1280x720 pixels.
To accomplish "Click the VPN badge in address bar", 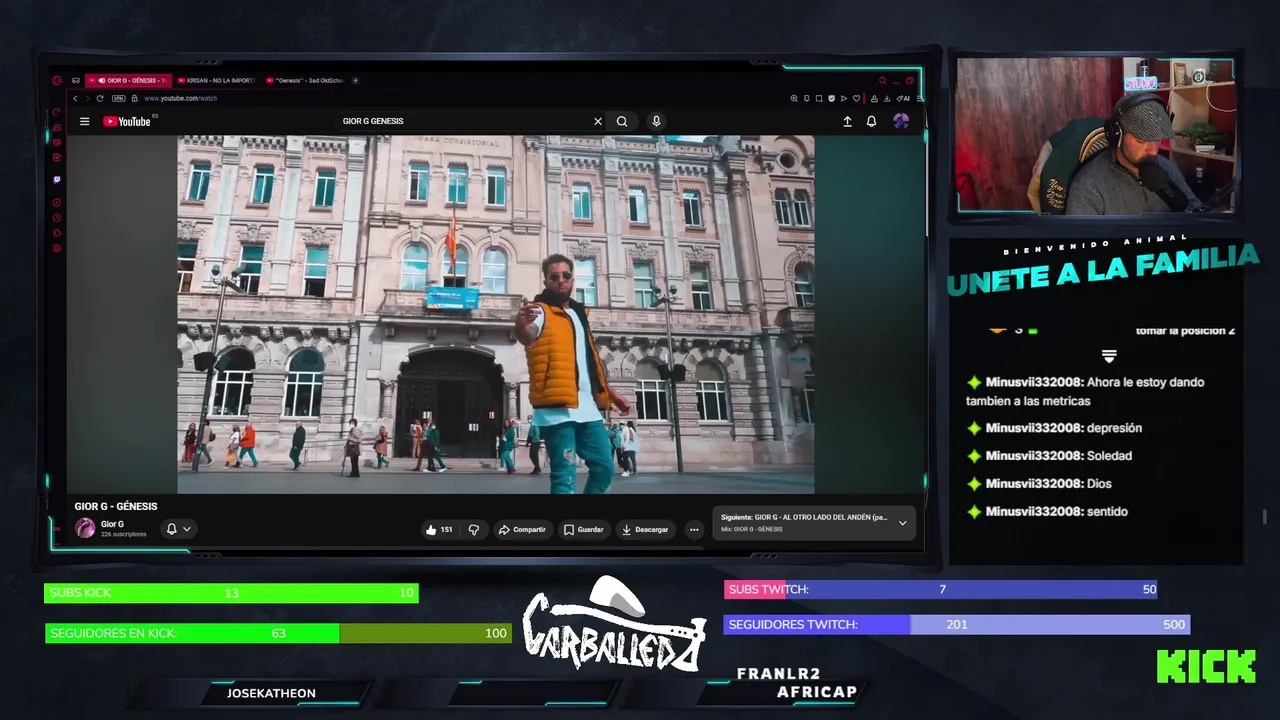I will (119, 98).
